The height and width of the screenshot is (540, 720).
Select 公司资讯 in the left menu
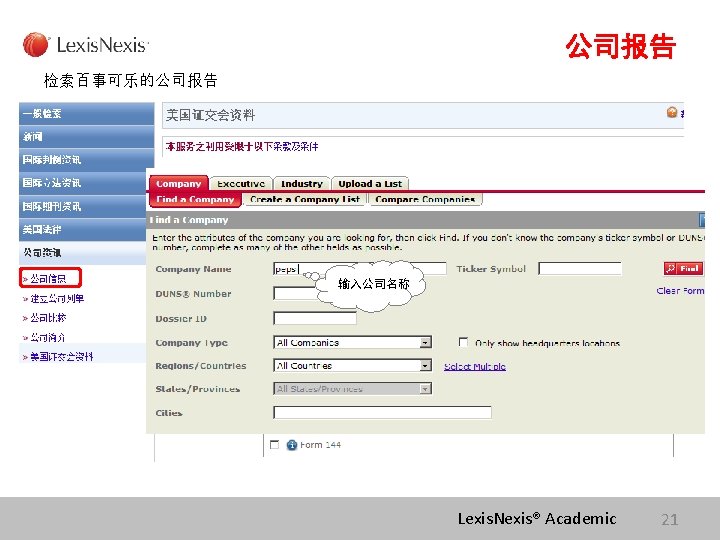(x=83, y=253)
